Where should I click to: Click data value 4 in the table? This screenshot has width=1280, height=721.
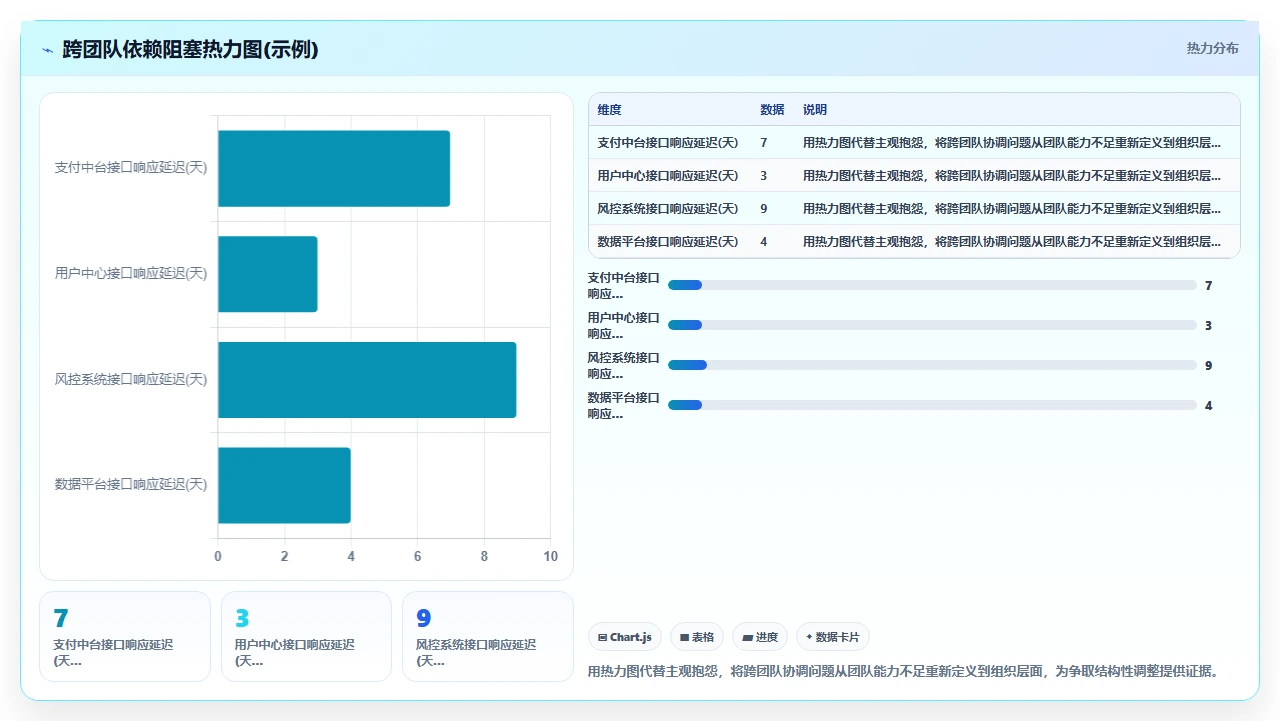coord(764,242)
